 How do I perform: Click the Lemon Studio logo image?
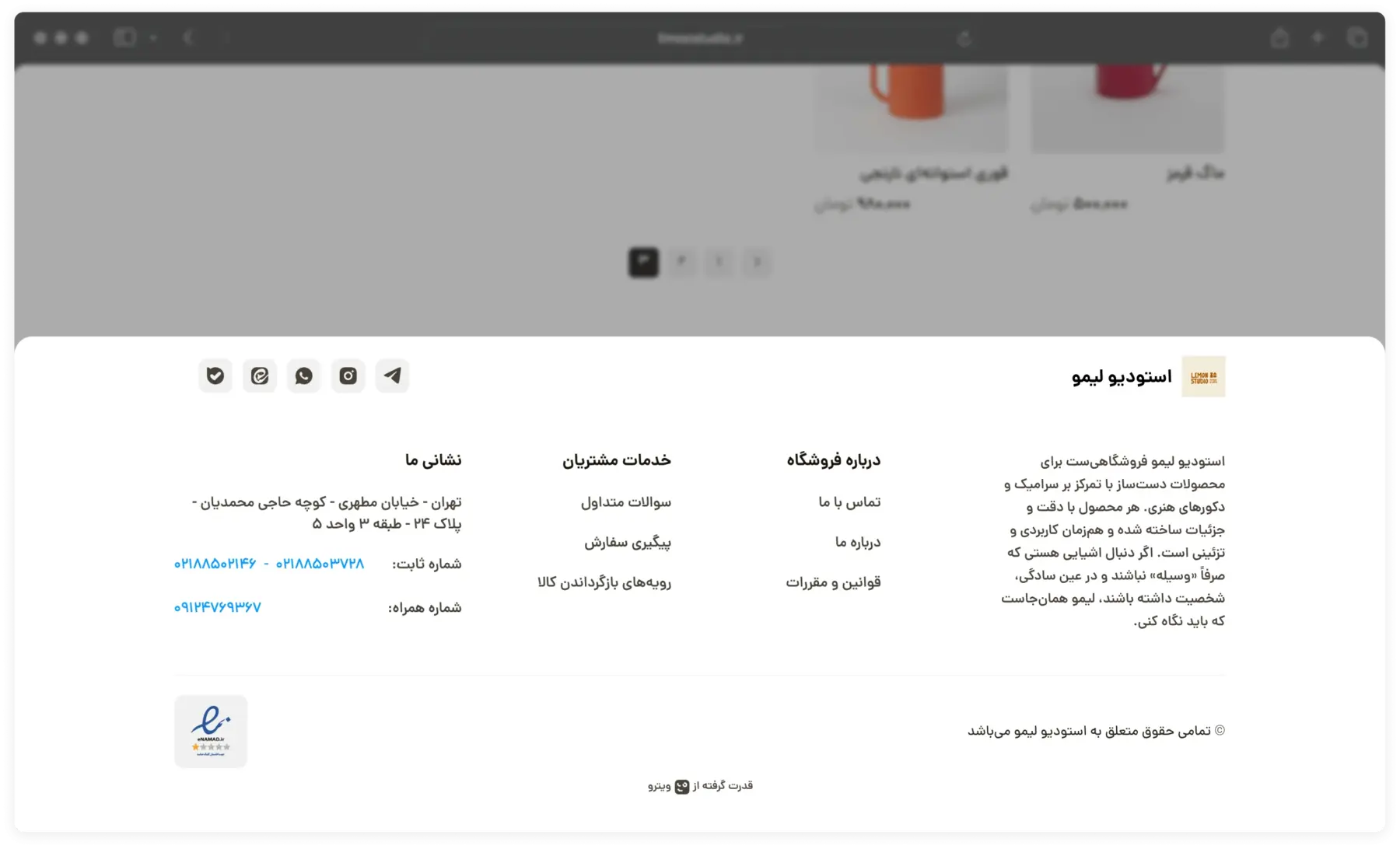click(1203, 376)
